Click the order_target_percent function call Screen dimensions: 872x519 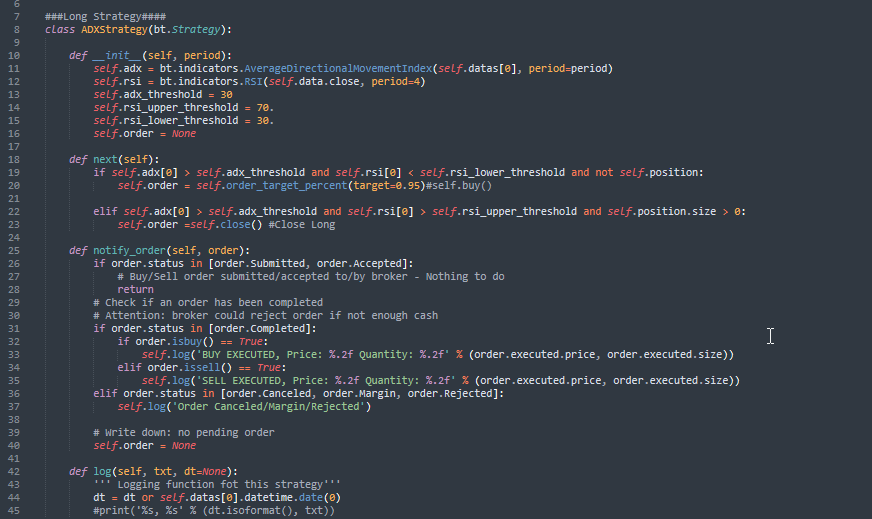pyautogui.click(x=268, y=185)
